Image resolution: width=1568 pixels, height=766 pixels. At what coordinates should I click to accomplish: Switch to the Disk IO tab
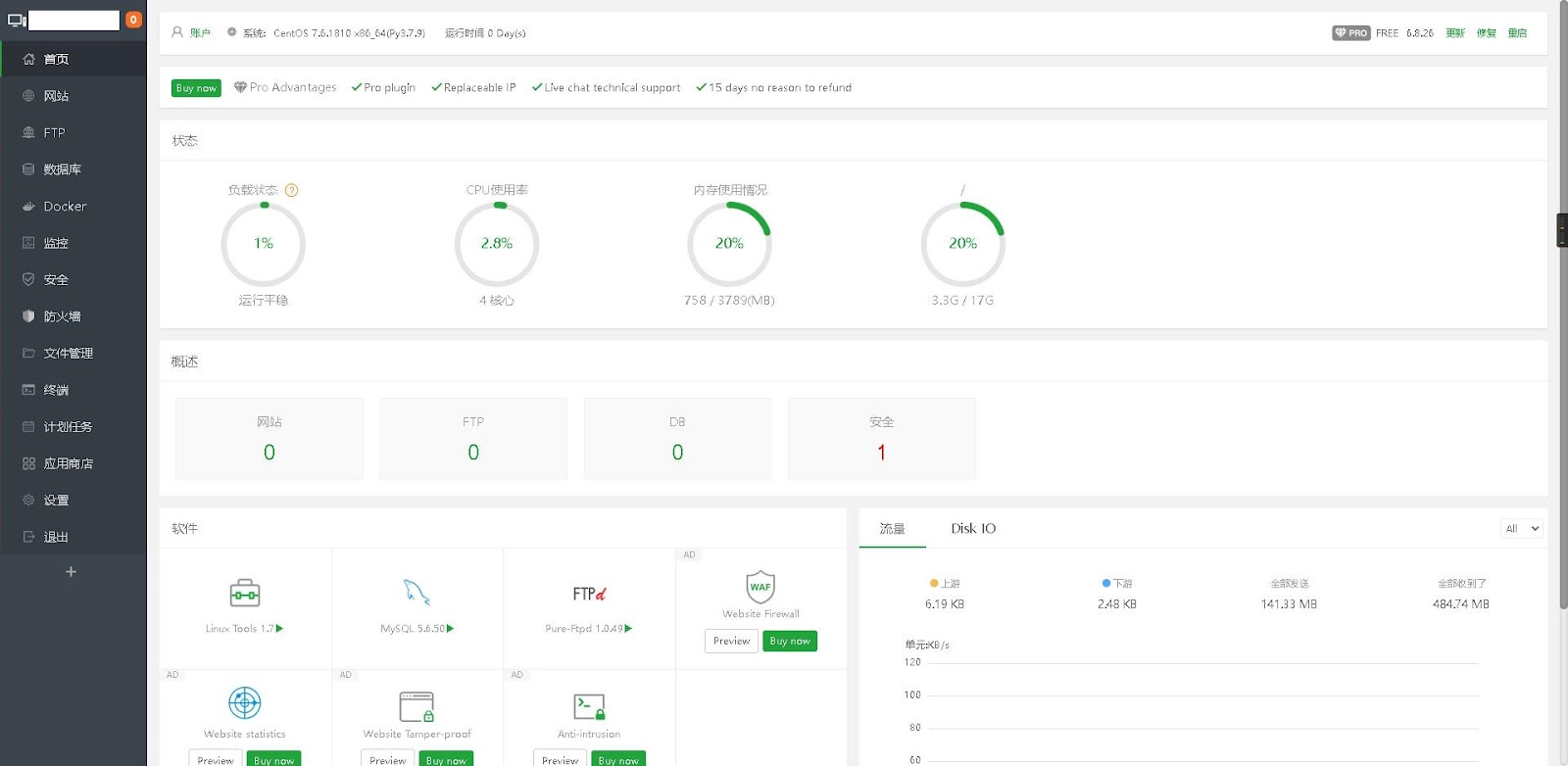[973, 529]
